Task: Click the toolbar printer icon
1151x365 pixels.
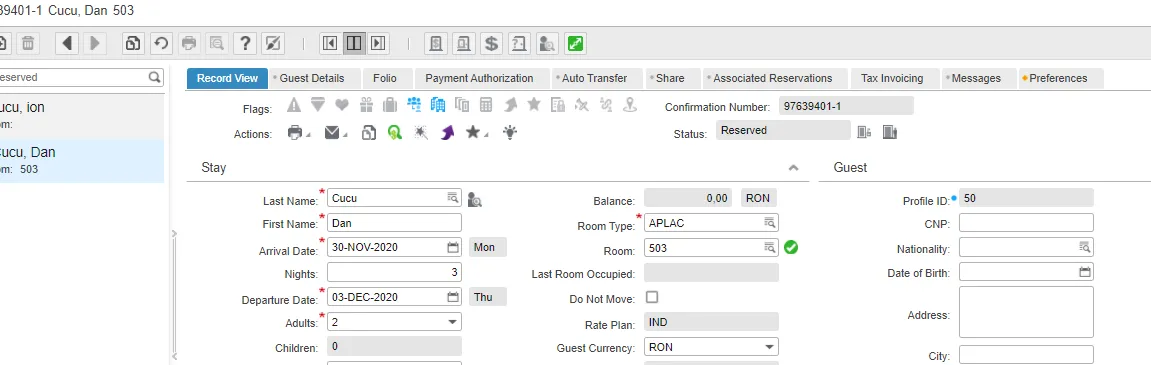Action: pyautogui.click(x=189, y=43)
